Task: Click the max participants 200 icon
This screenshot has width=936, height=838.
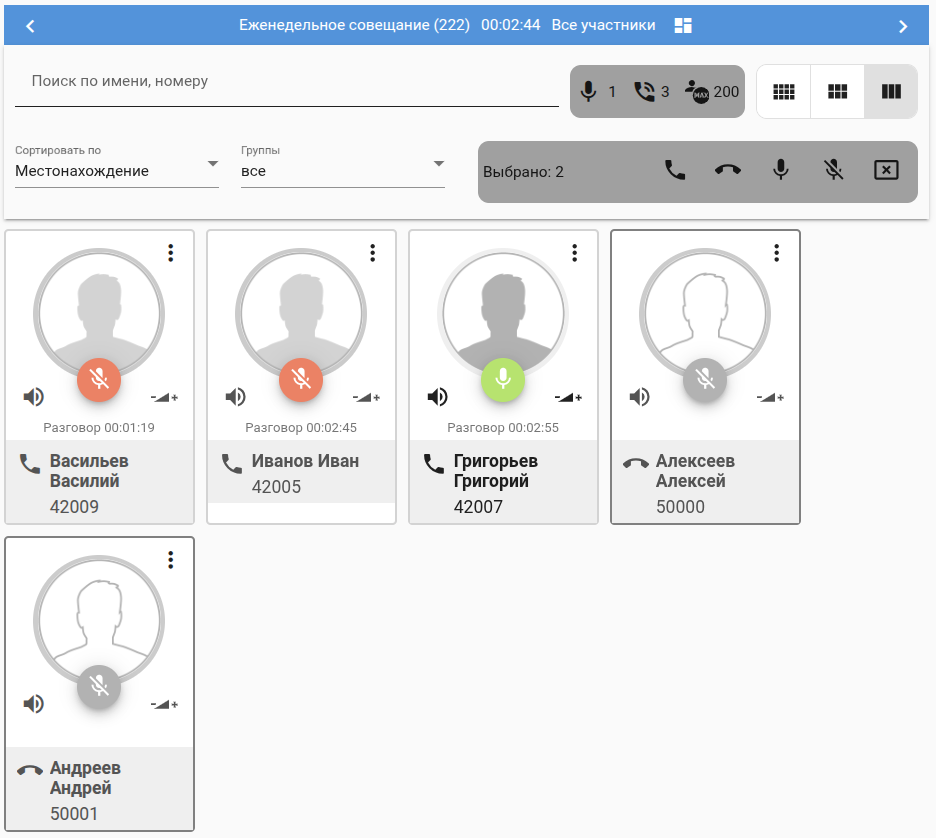Action: point(697,91)
